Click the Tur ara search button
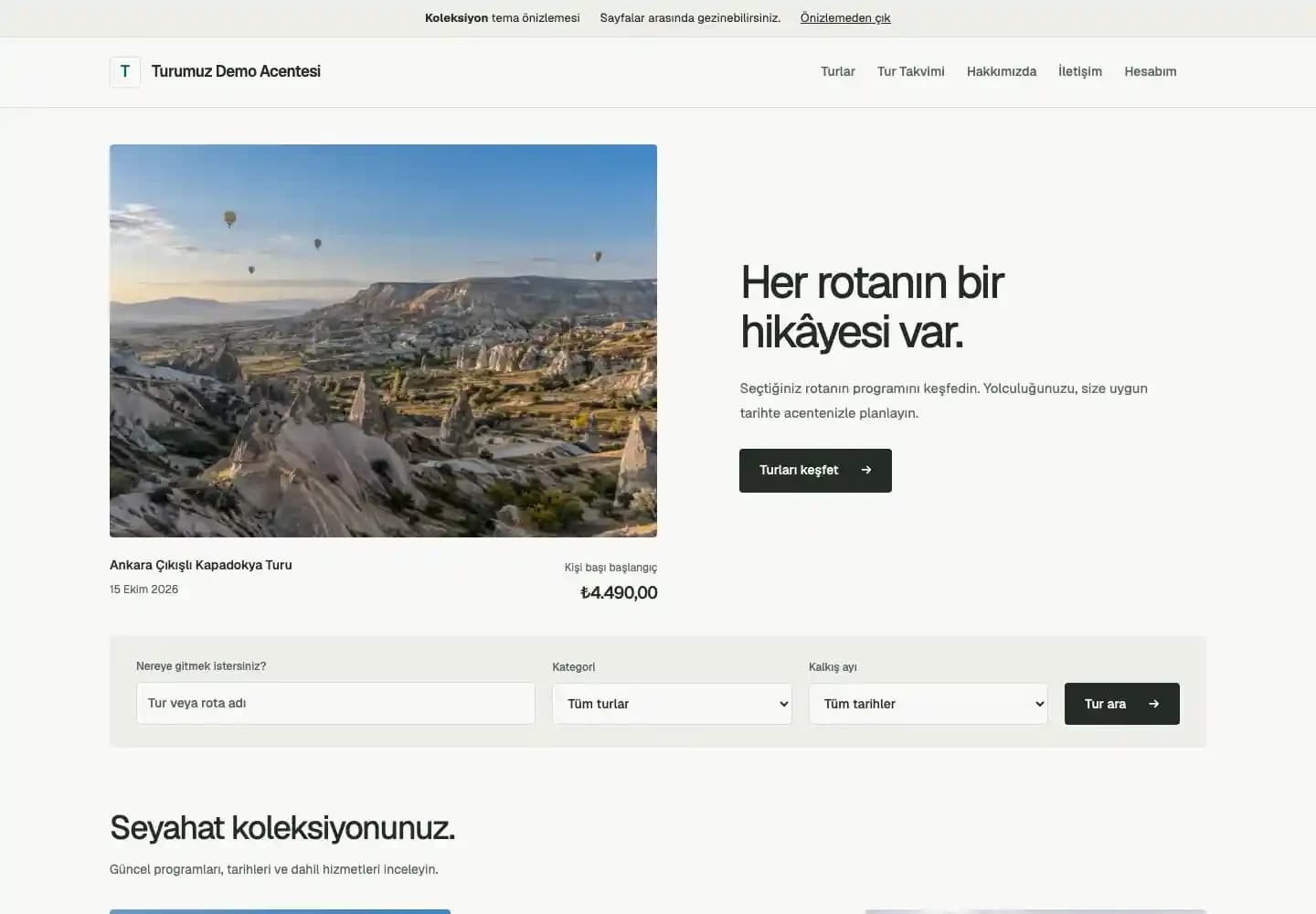Image resolution: width=1316 pixels, height=914 pixels. pyautogui.click(x=1122, y=704)
